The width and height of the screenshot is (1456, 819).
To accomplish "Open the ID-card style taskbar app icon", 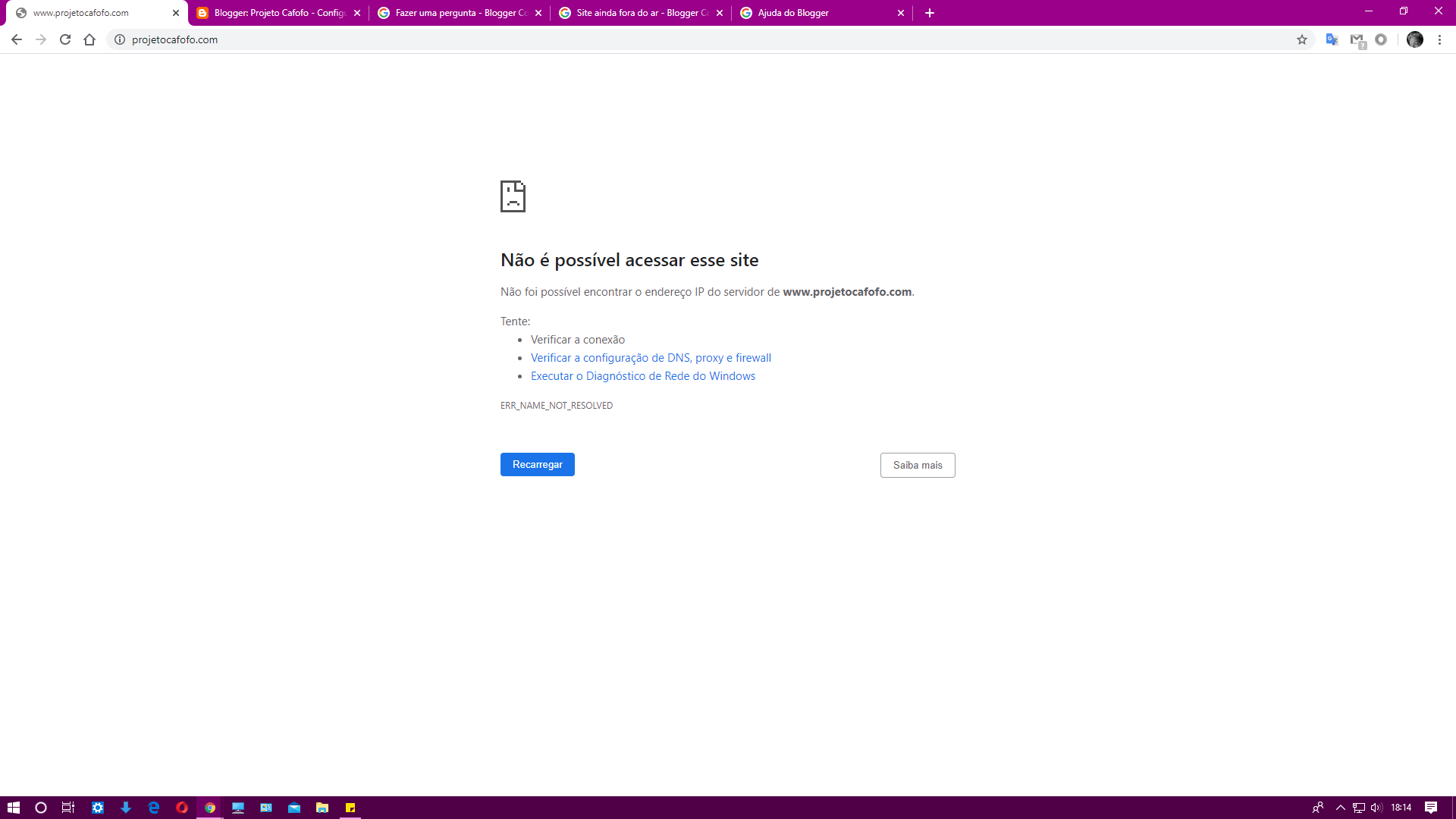I will 266,808.
